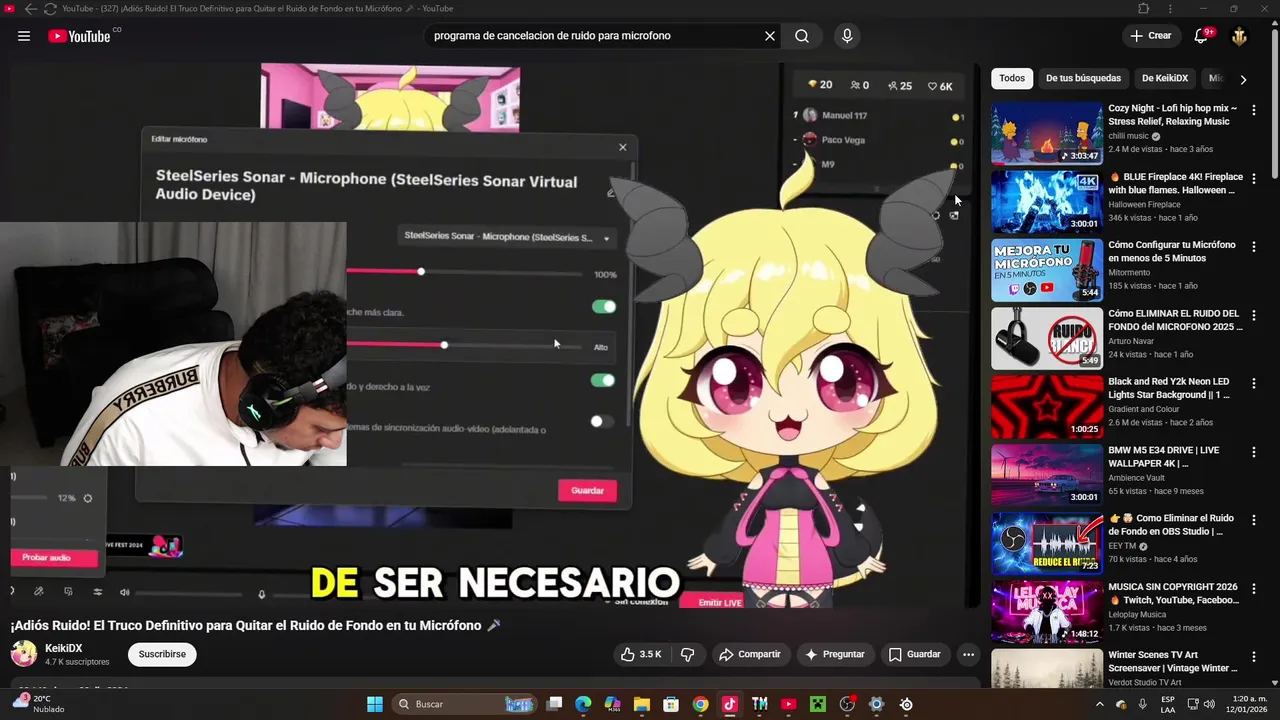Open Reduce el Ruido OBS thumbnail

point(1047,544)
